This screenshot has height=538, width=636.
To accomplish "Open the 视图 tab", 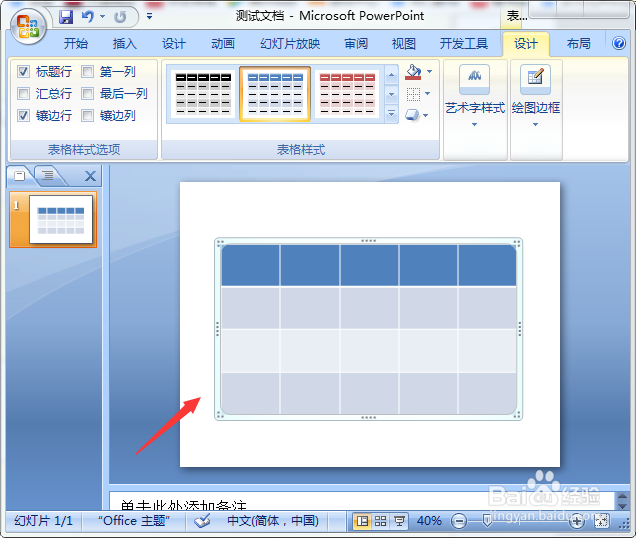I will click(404, 43).
